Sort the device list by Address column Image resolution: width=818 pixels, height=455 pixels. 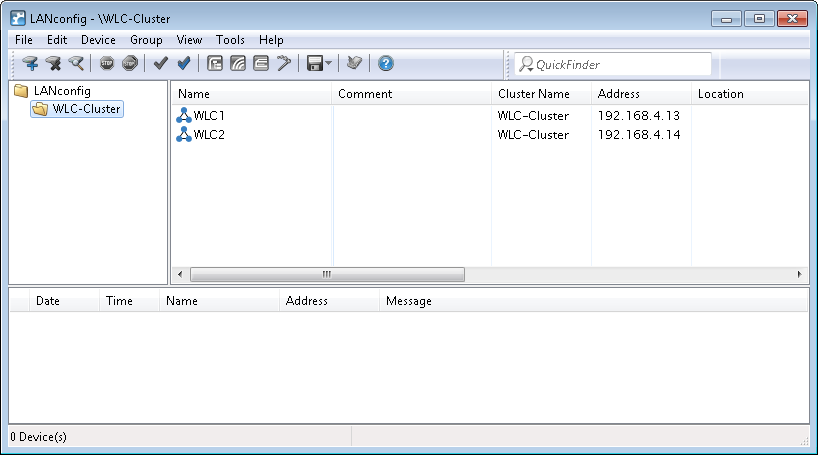[618, 94]
